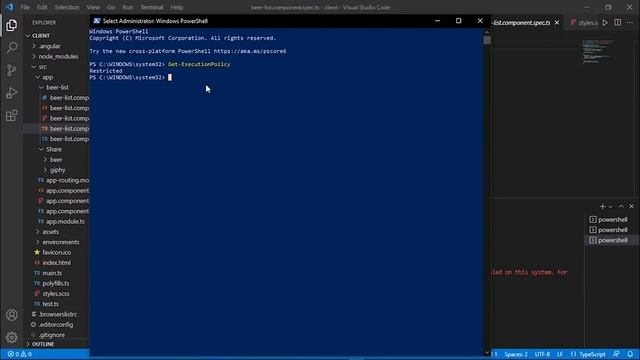Screen dimensions: 640x360
Task: Open the File menu
Action: coord(25,7)
